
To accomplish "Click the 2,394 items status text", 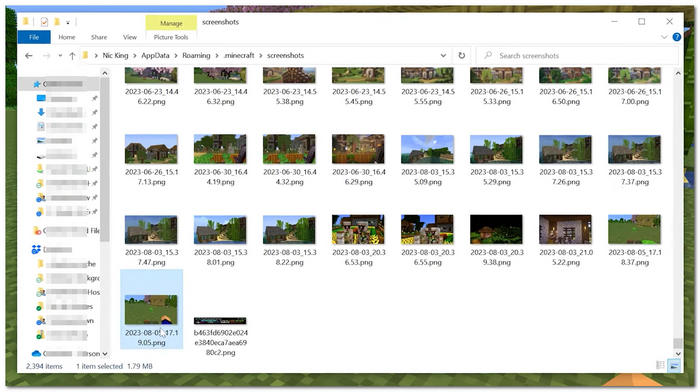I will click(x=44, y=366).
